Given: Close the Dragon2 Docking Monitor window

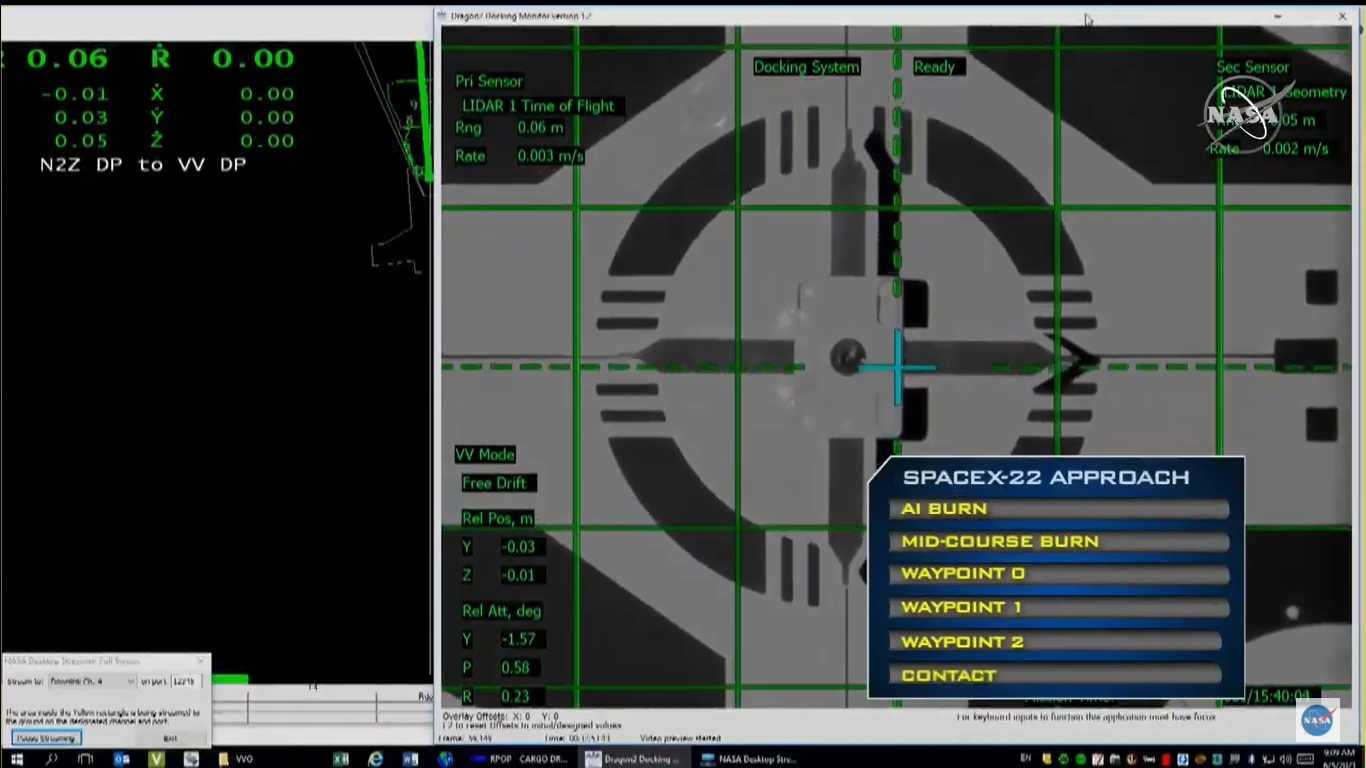Looking at the screenshot, I should (1342, 16).
